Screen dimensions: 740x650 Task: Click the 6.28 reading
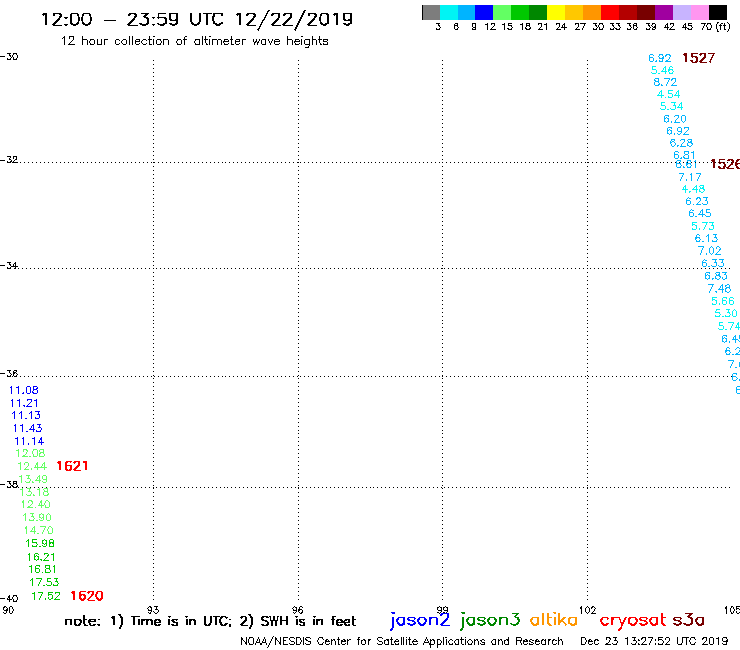tap(681, 143)
